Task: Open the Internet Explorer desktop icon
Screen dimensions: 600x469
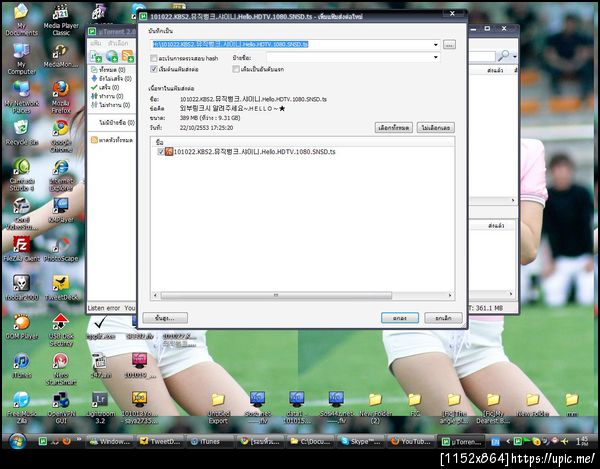Action: pyautogui.click(x=61, y=175)
